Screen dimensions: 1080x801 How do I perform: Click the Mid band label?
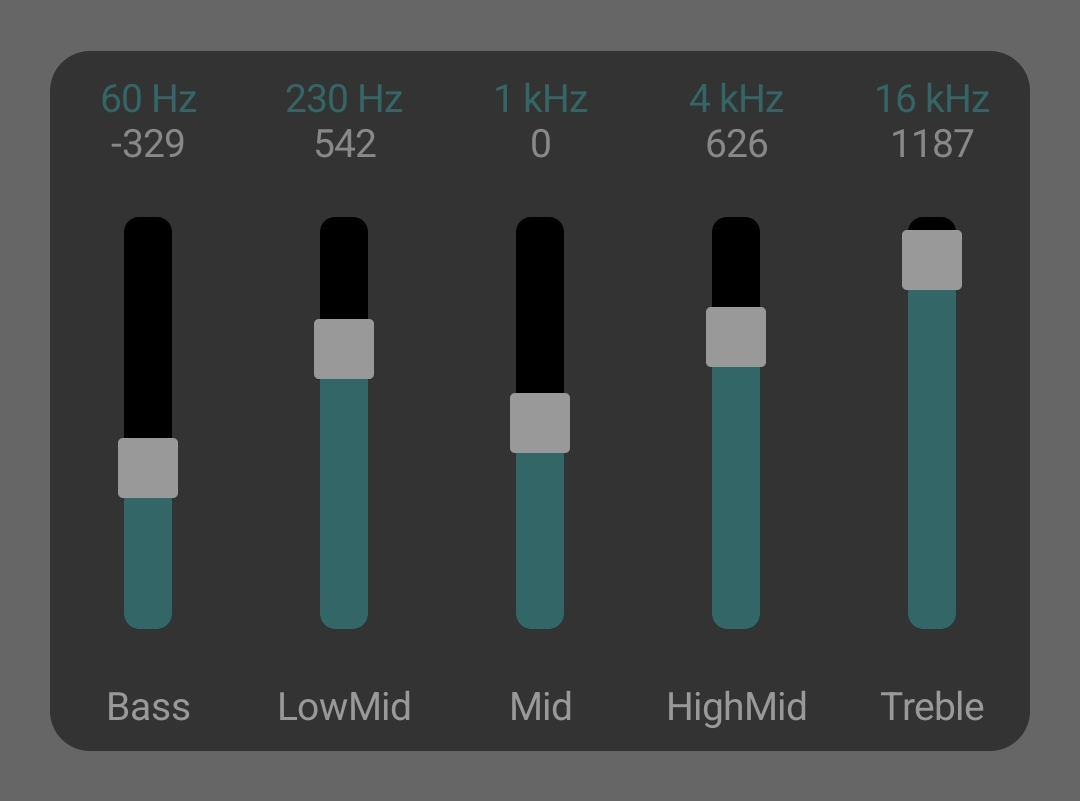(x=540, y=706)
